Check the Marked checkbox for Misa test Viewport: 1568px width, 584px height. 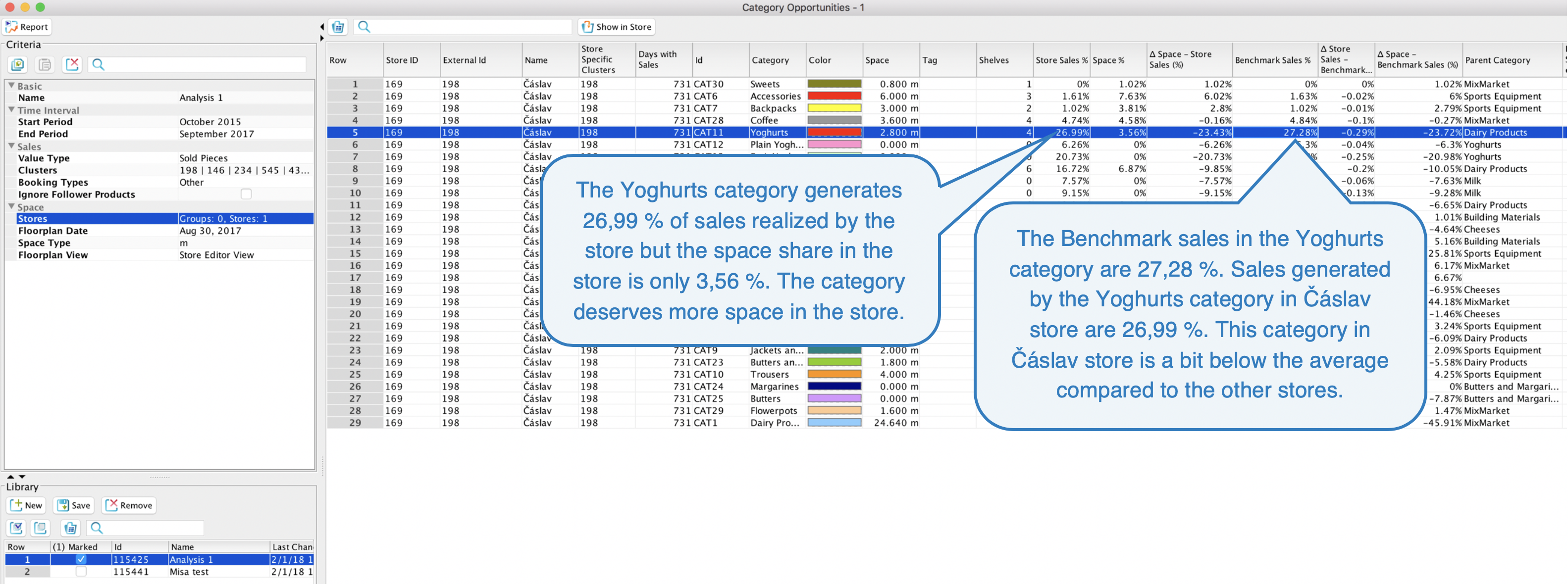tap(81, 571)
